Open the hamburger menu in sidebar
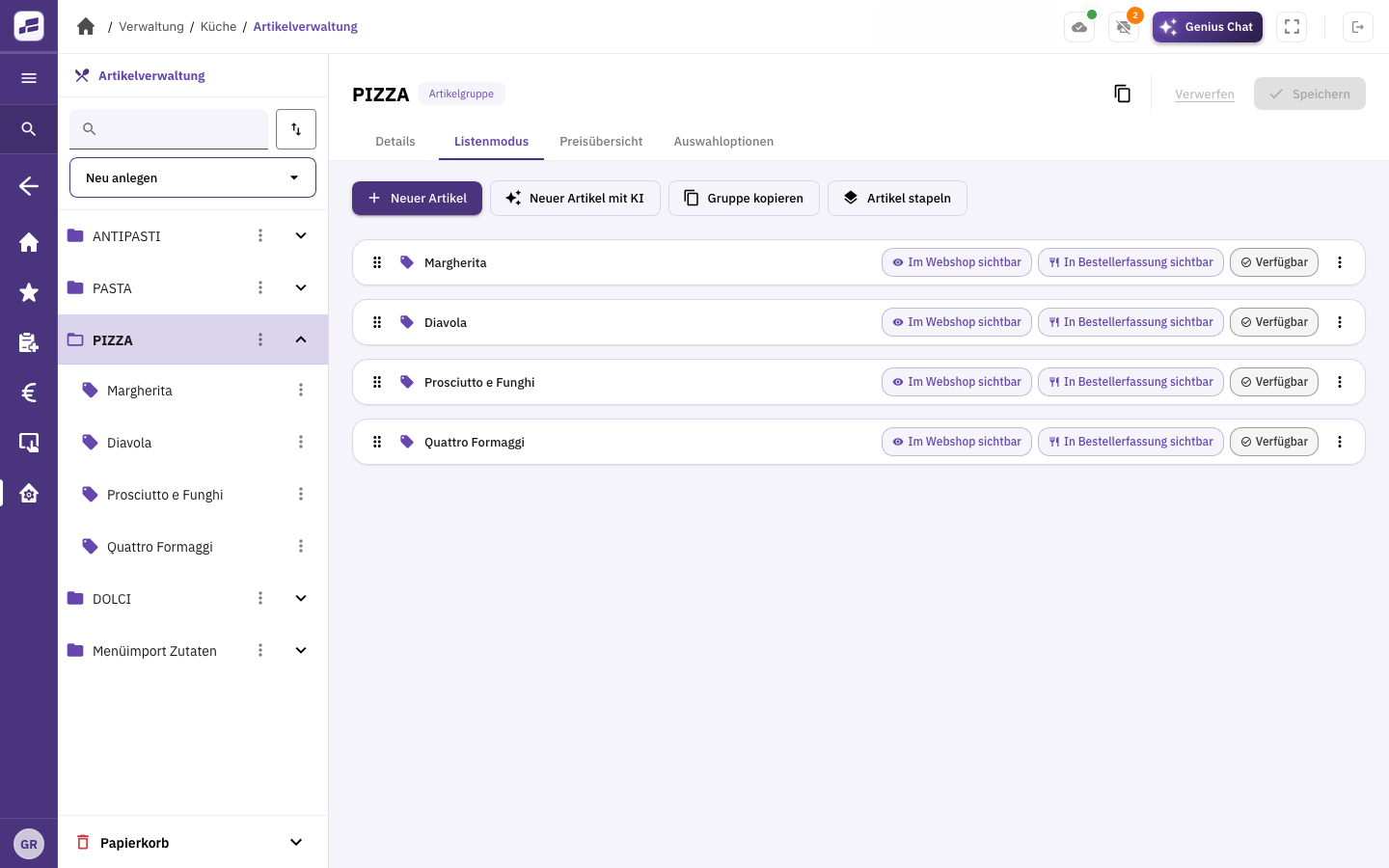Viewport: 1389px width, 868px height. tap(29, 78)
